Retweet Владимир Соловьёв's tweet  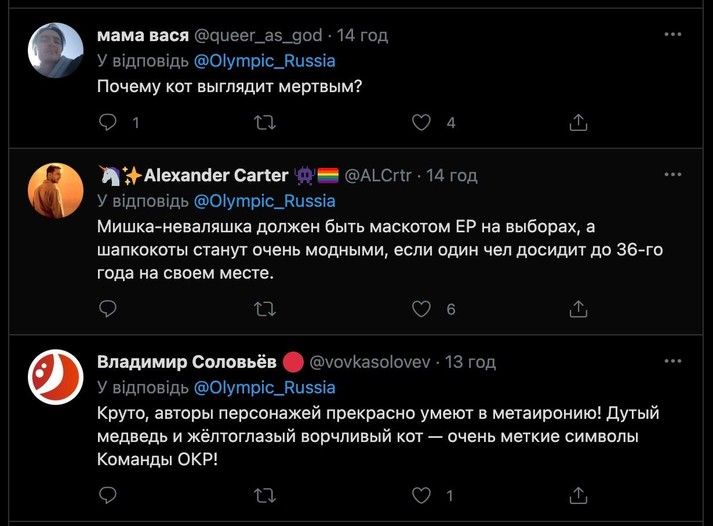pyautogui.click(x=265, y=495)
